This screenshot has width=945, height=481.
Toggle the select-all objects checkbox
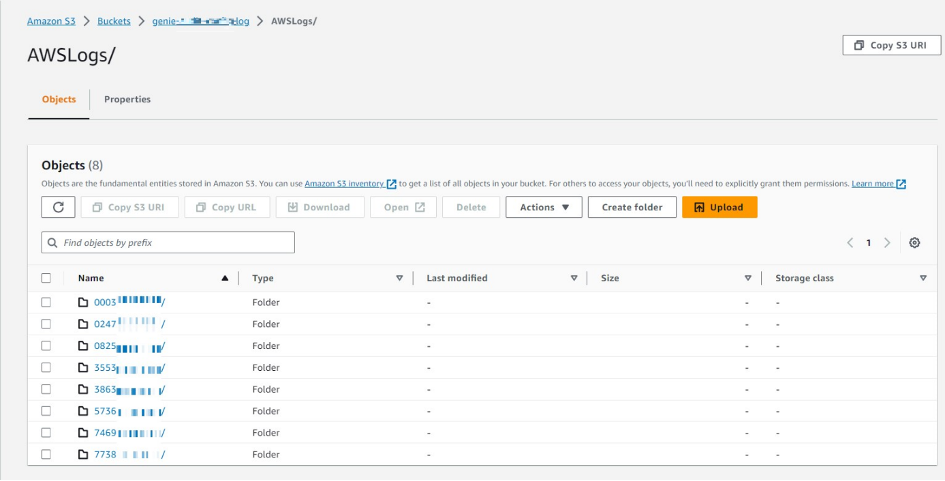coord(46,278)
